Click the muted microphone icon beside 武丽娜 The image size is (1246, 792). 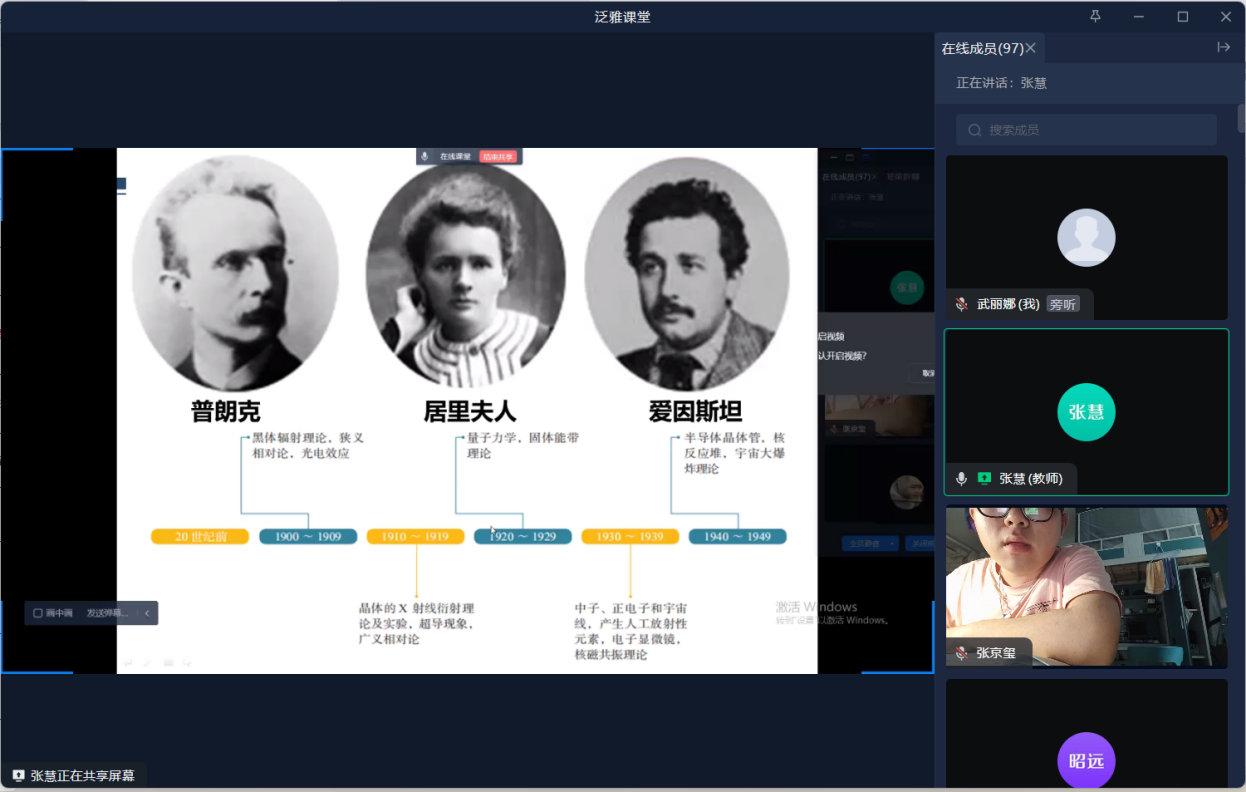coord(962,304)
